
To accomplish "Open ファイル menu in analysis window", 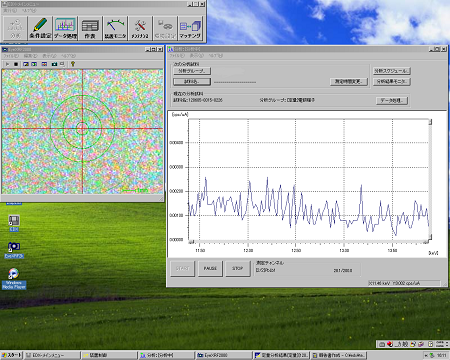I will pos(177,56).
